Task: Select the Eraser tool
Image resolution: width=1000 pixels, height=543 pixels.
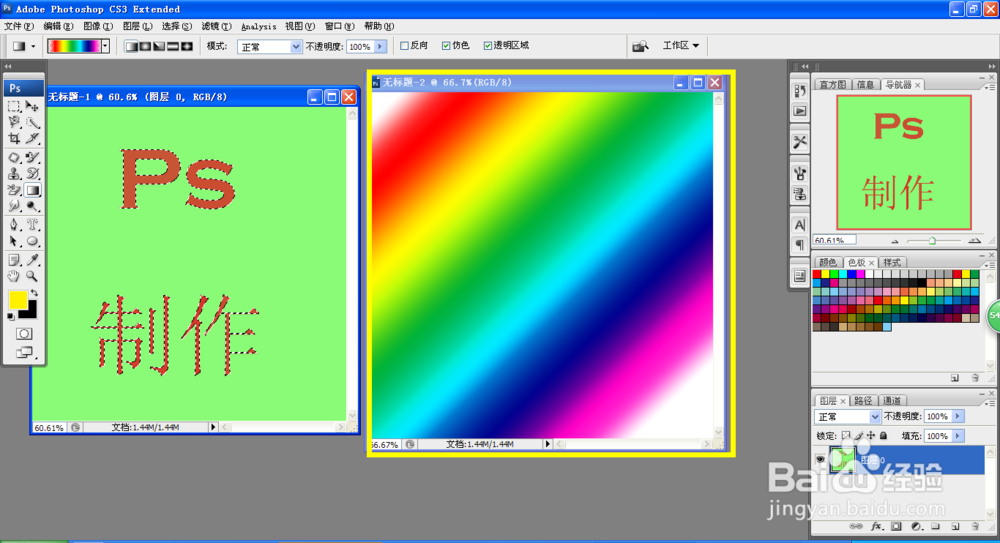Action: coord(14,190)
